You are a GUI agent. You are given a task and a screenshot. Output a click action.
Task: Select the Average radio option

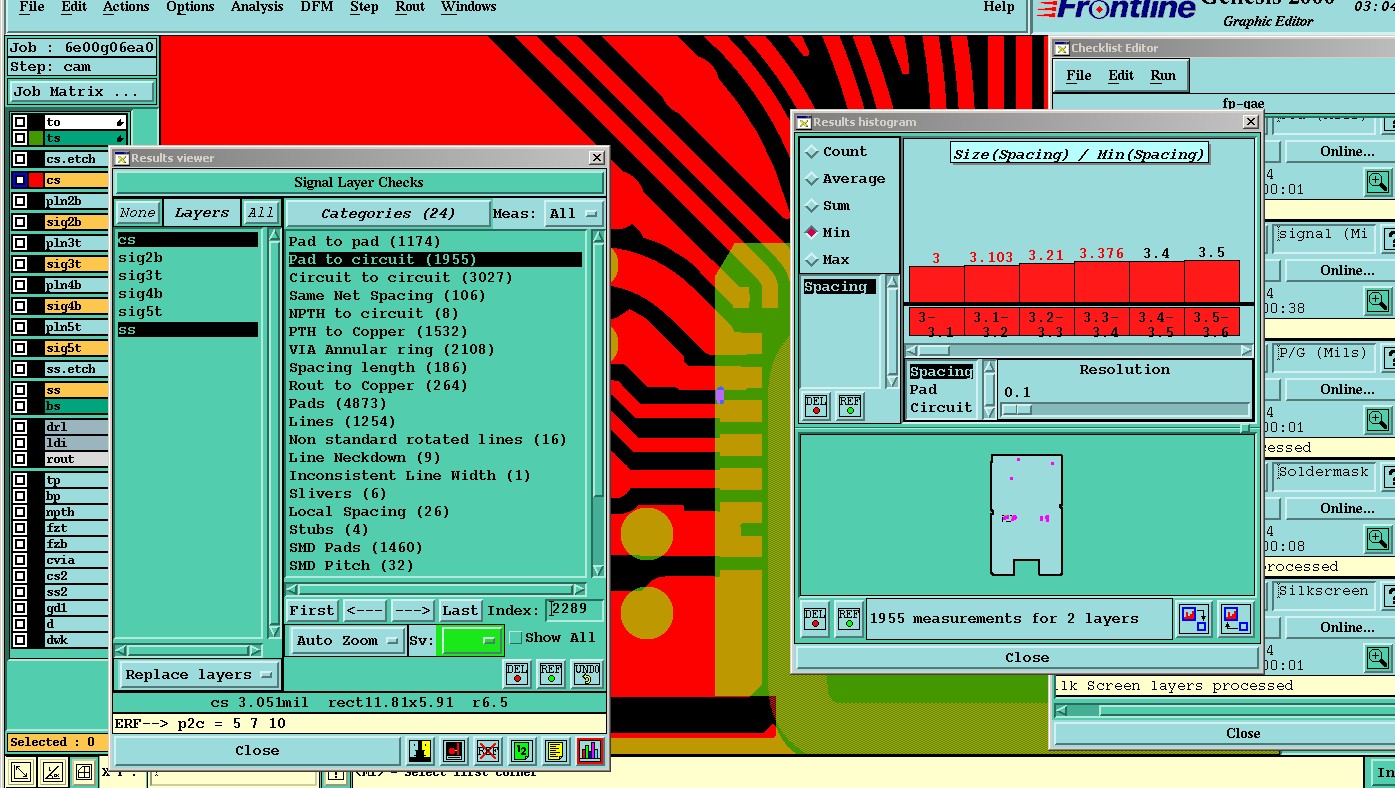pyautogui.click(x=812, y=179)
